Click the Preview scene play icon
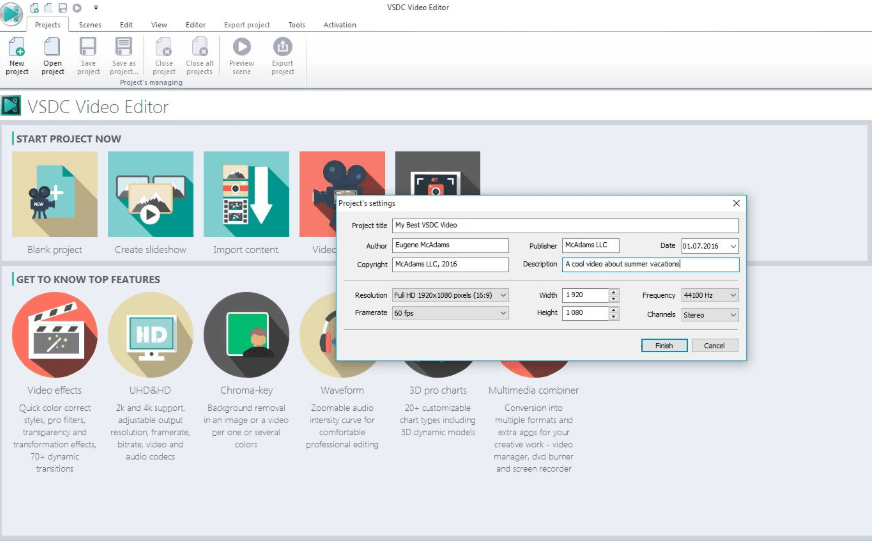 click(x=241, y=47)
